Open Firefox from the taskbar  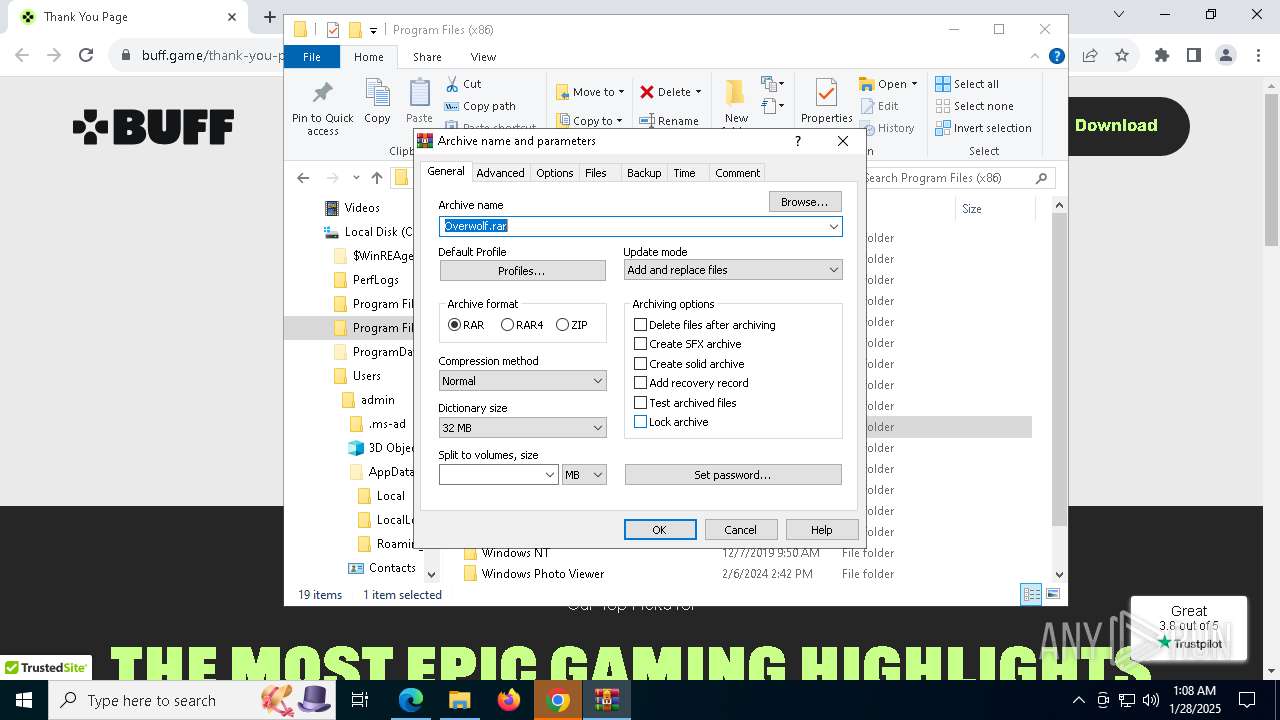509,700
